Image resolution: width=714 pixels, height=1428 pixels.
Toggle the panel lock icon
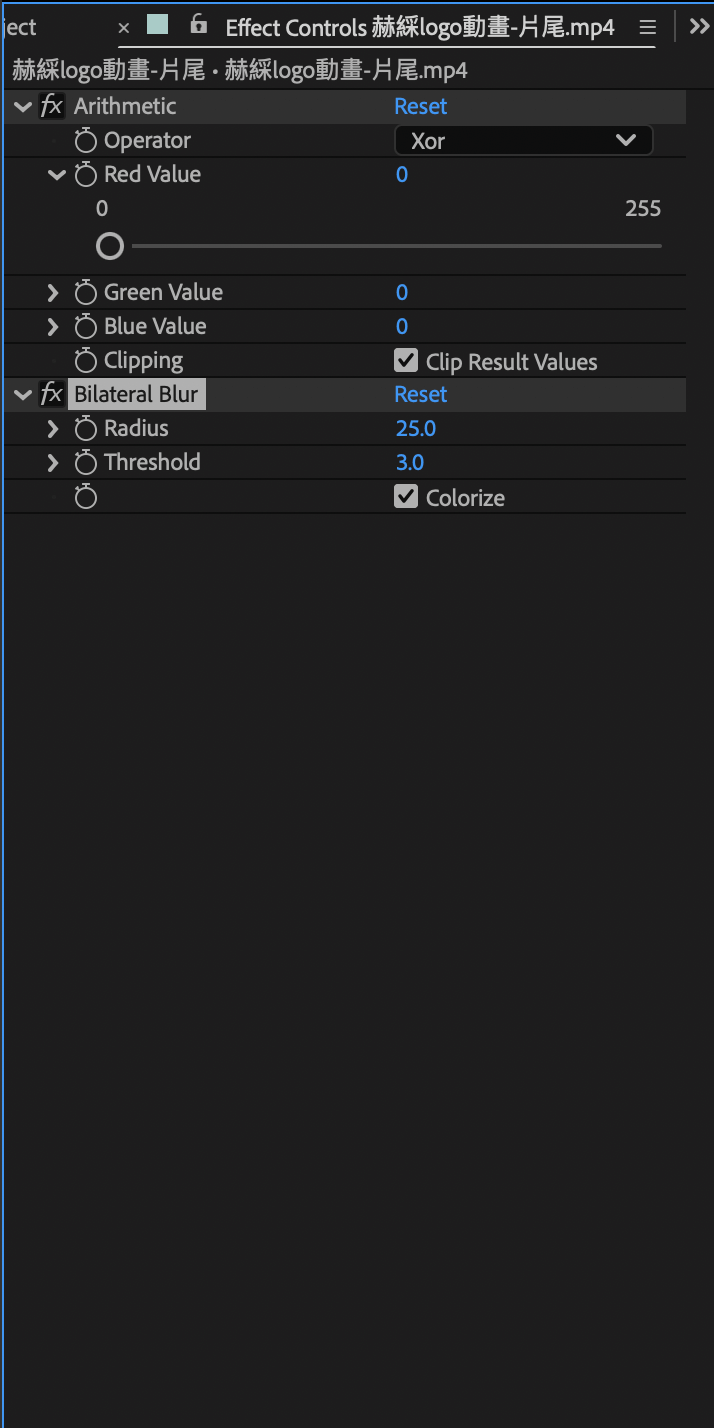click(x=199, y=24)
